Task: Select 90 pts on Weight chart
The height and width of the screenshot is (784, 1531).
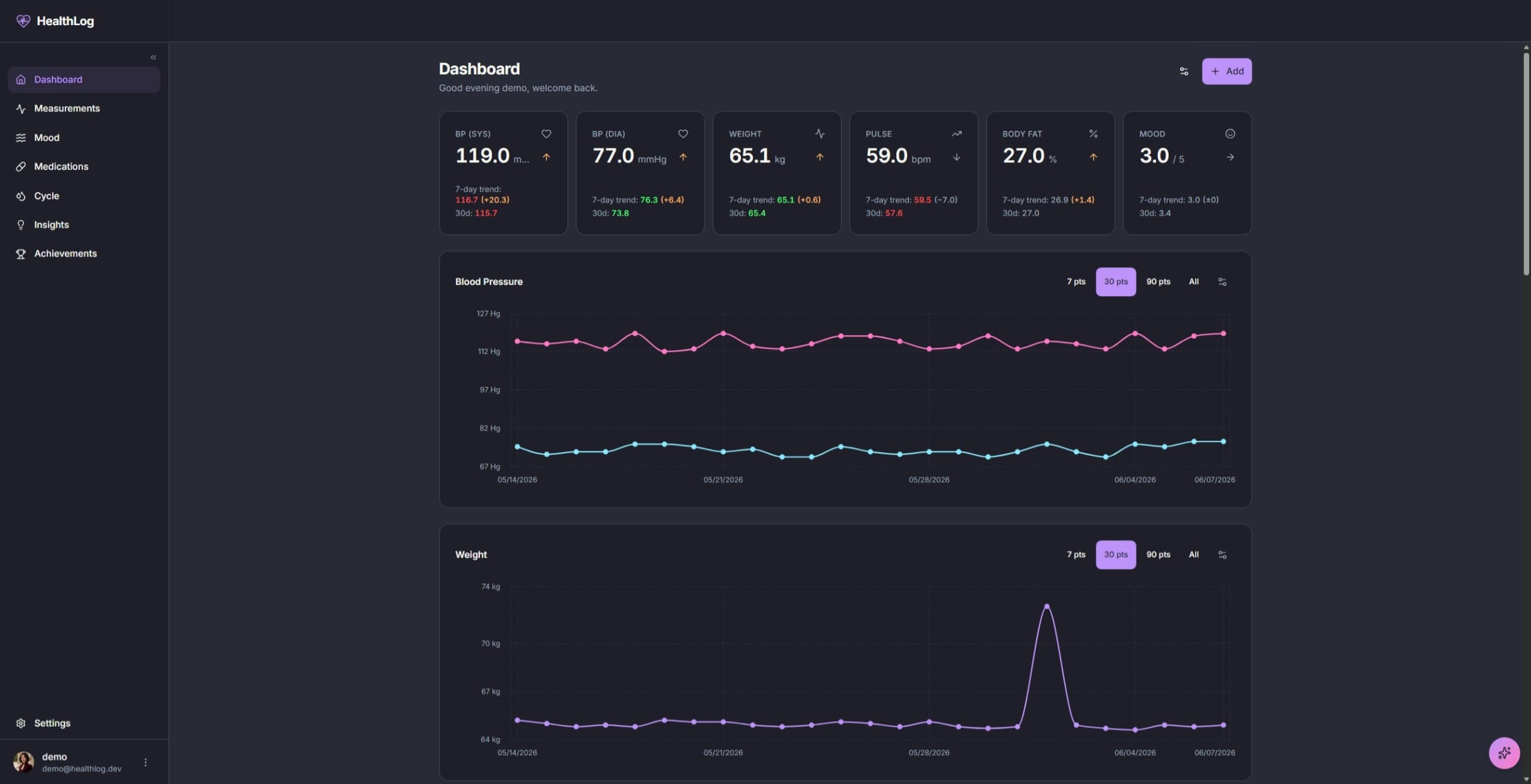Action: [1158, 555]
